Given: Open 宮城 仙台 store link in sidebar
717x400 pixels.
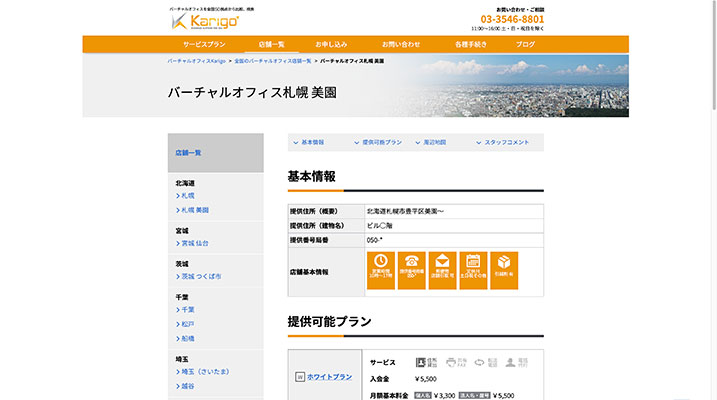Looking at the screenshot, I should click(x=193, y=243).
